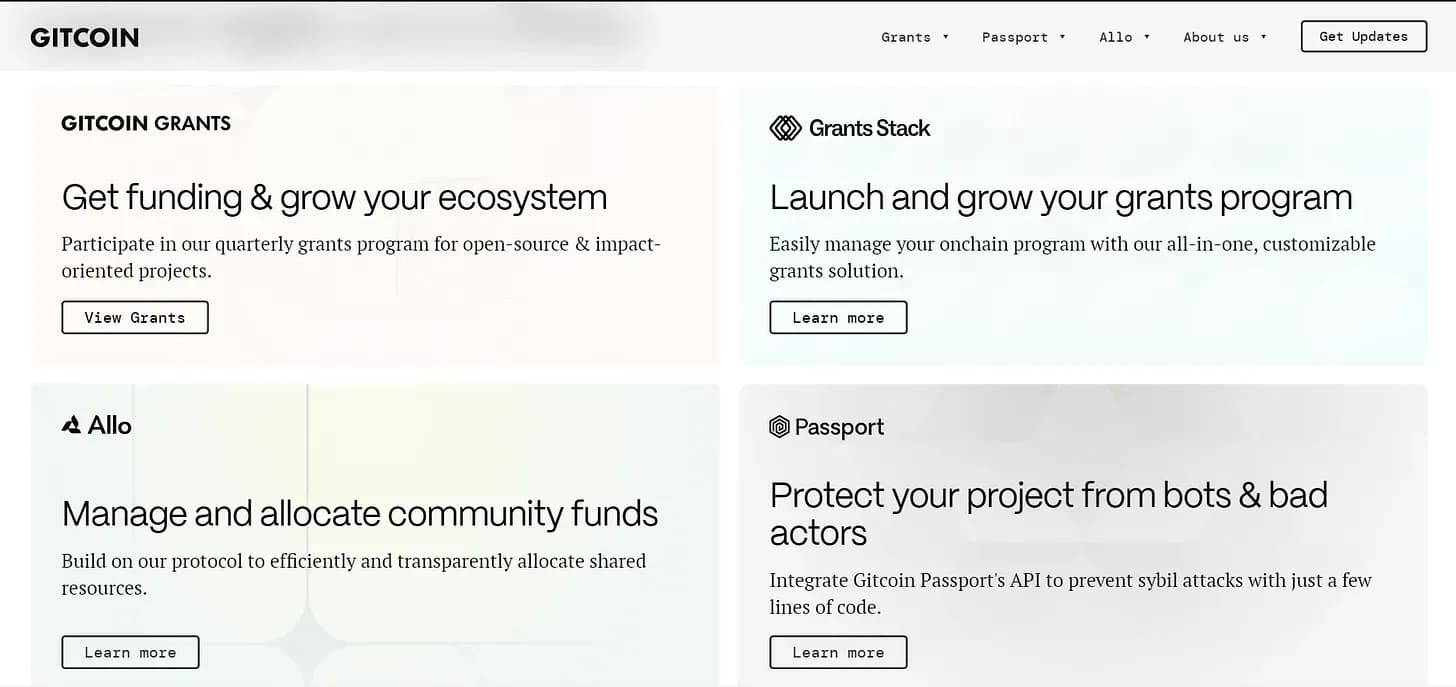The height and width of the screenshot is (687, 1456).
Task: Click Learn more on the Passport card
Action: click(838, 651)
